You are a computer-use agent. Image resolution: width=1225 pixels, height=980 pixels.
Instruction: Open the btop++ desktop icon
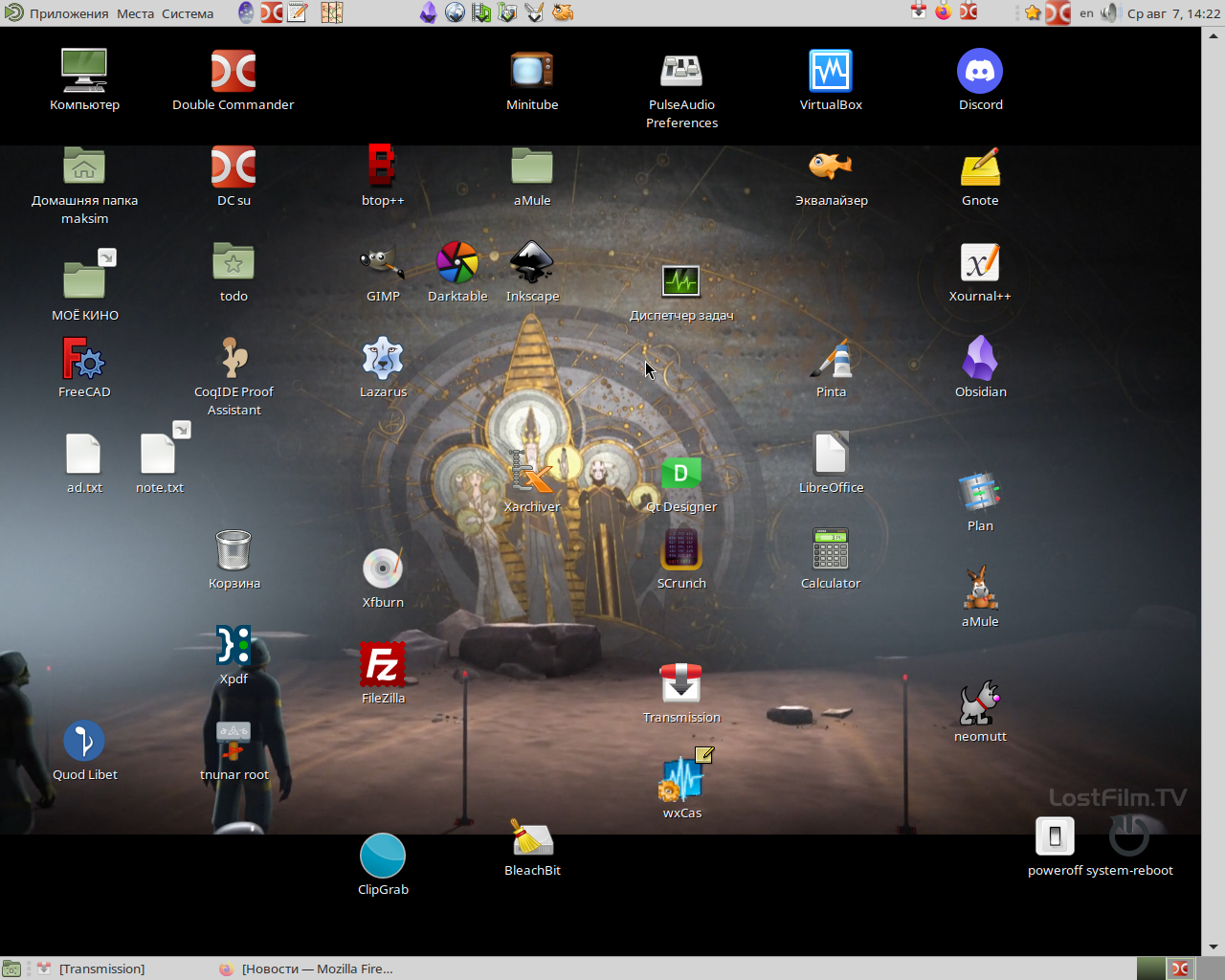[x=383, y=167]
